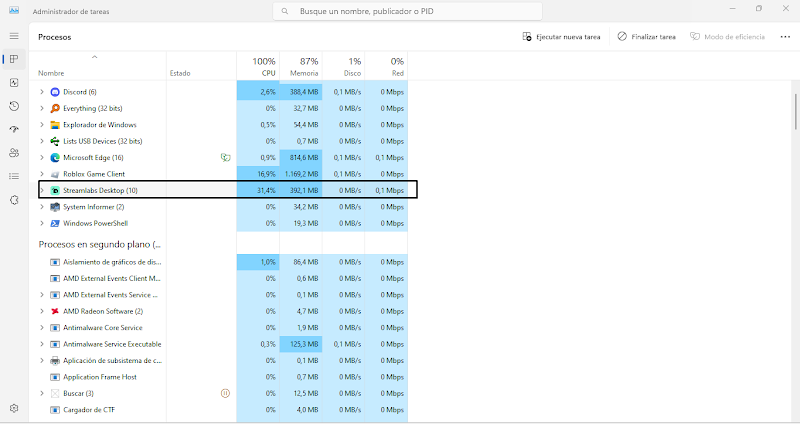Open App history from the sidebar
Screen dimensions: 800x424
(x=14, y=106)
